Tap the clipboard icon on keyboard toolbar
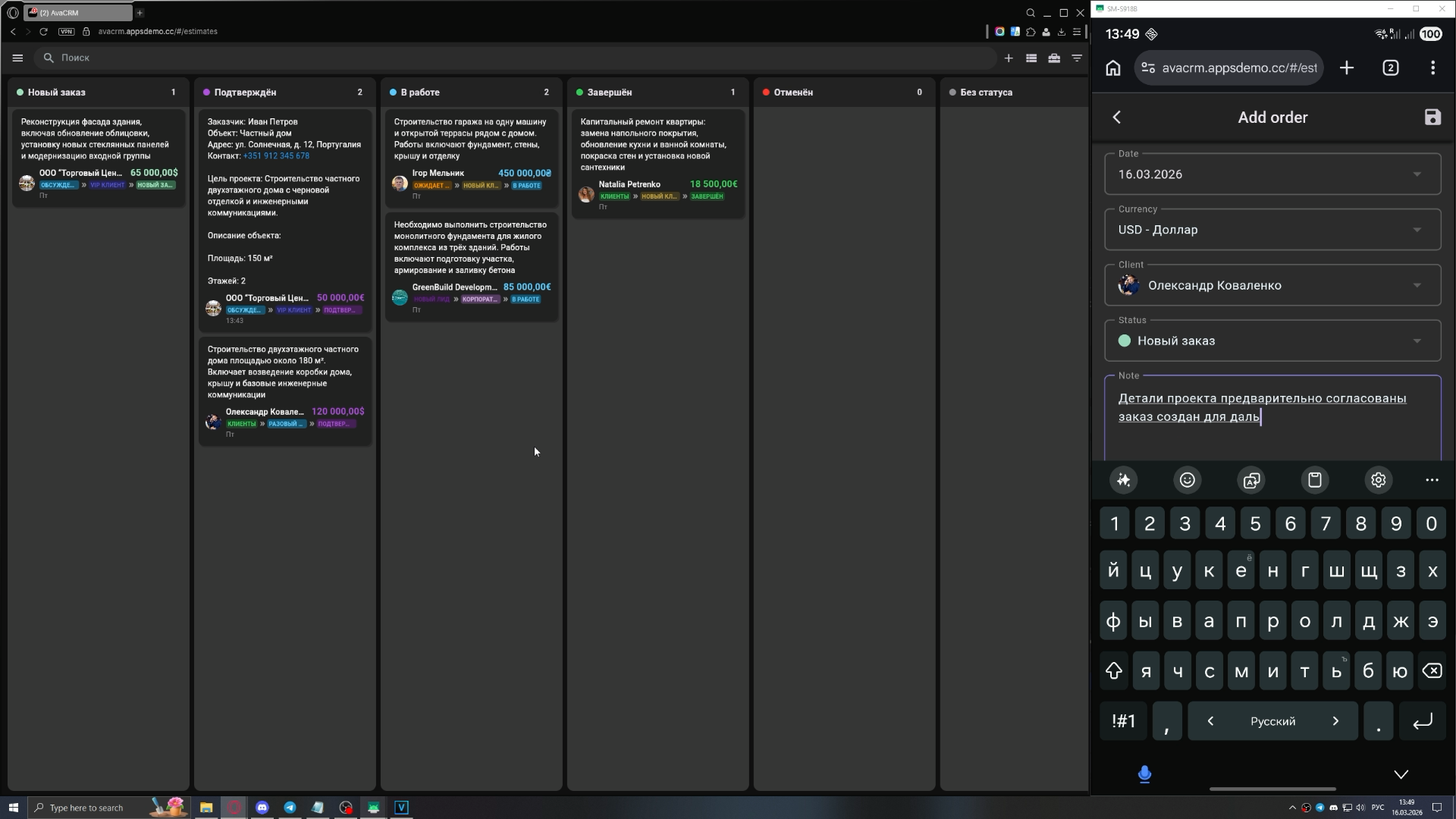This screenshot has height=819, width=1456. (1314, 480)
